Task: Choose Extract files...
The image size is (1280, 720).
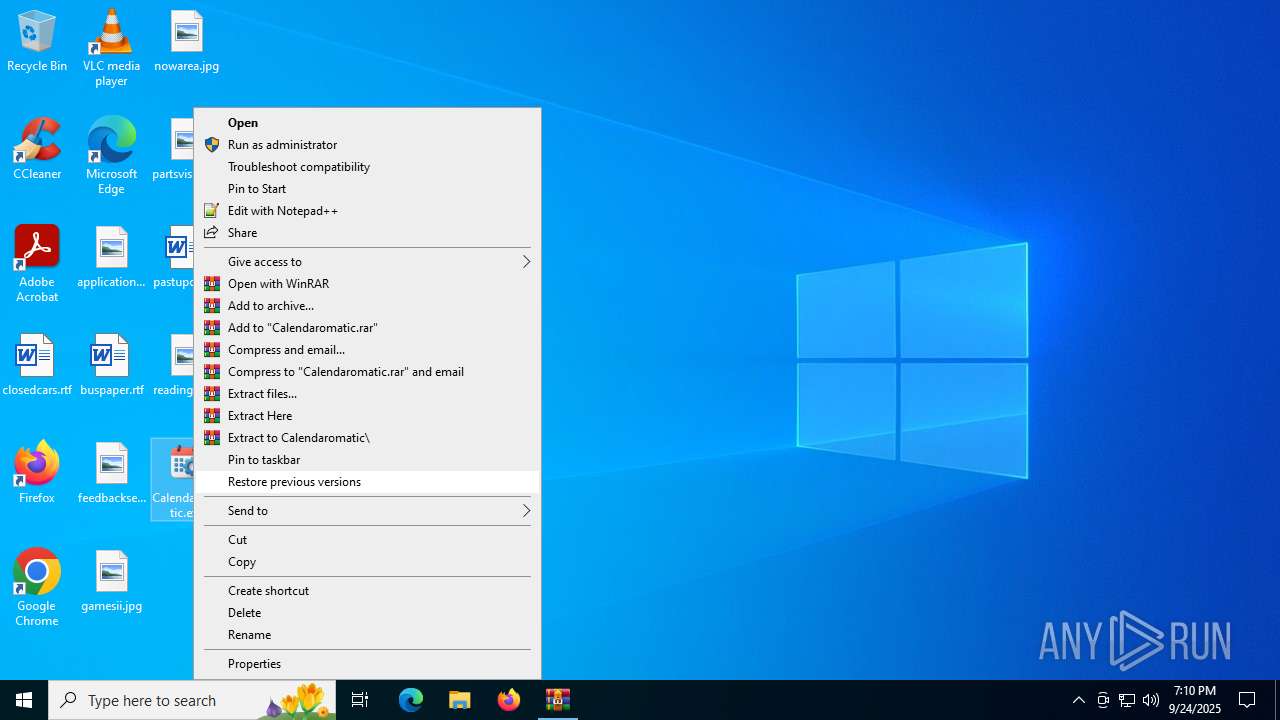Action: (367, 394)
